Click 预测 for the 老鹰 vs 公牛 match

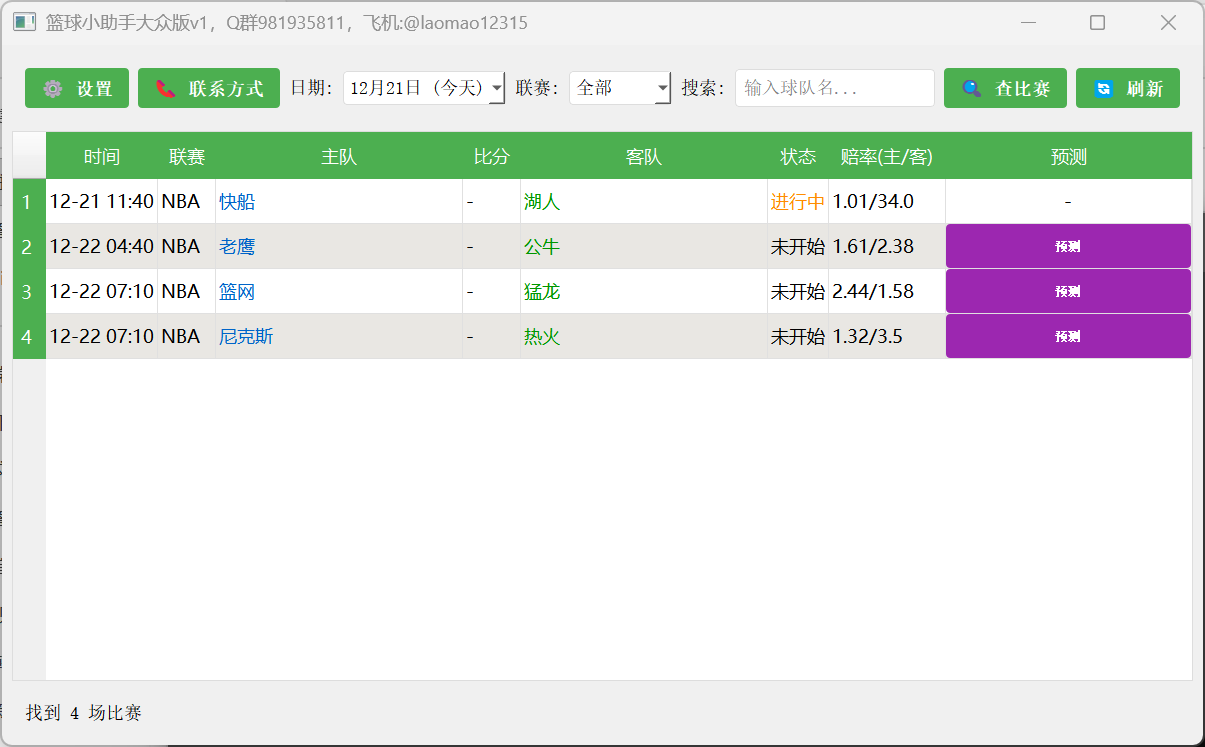point(1067,245)
